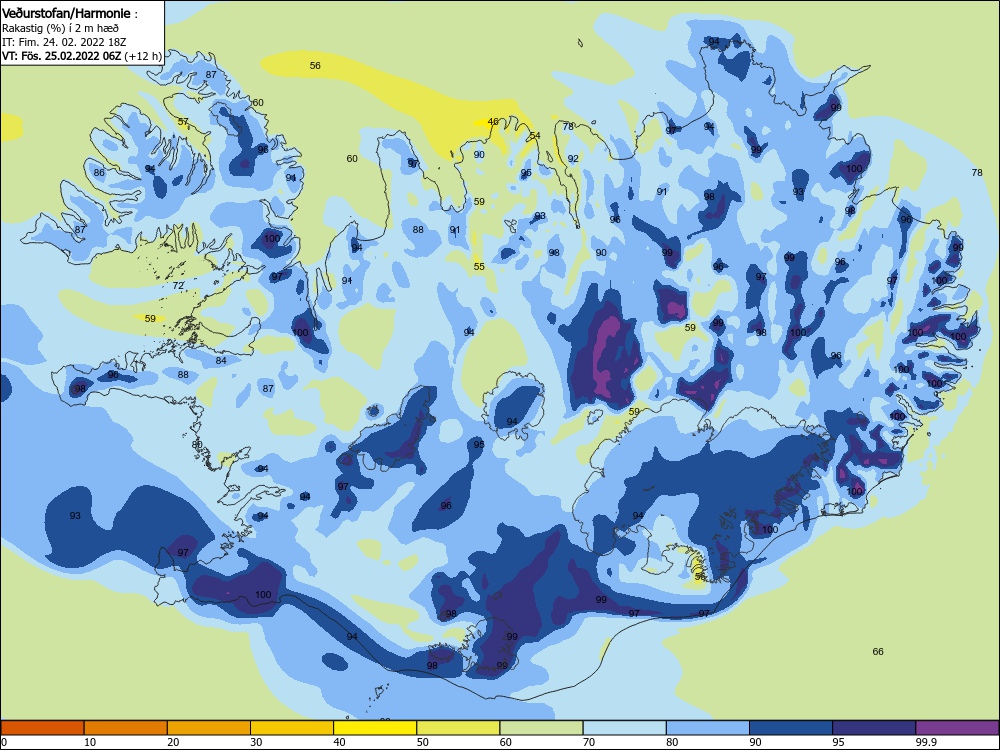
Task: Click the humidity value '92' on the map
Action: pos(573,159)
